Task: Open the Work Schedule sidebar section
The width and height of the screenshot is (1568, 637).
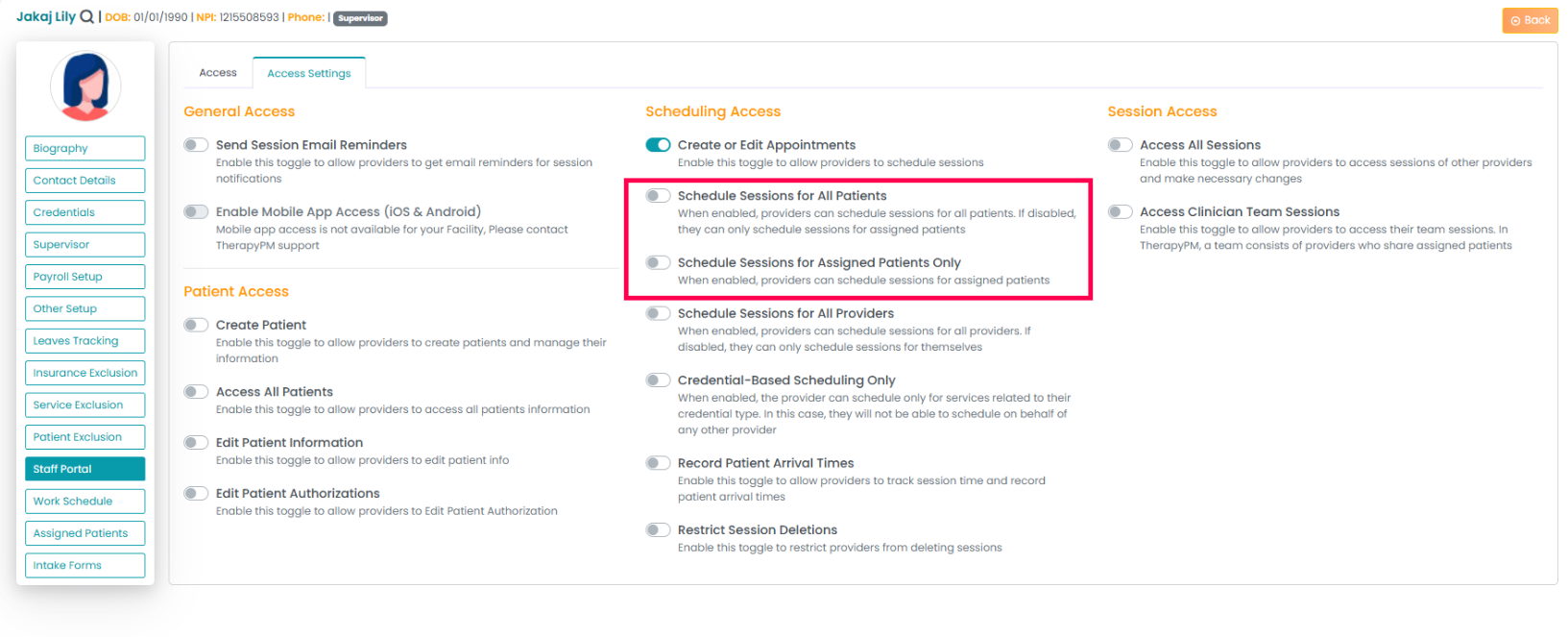Action: 85,502
